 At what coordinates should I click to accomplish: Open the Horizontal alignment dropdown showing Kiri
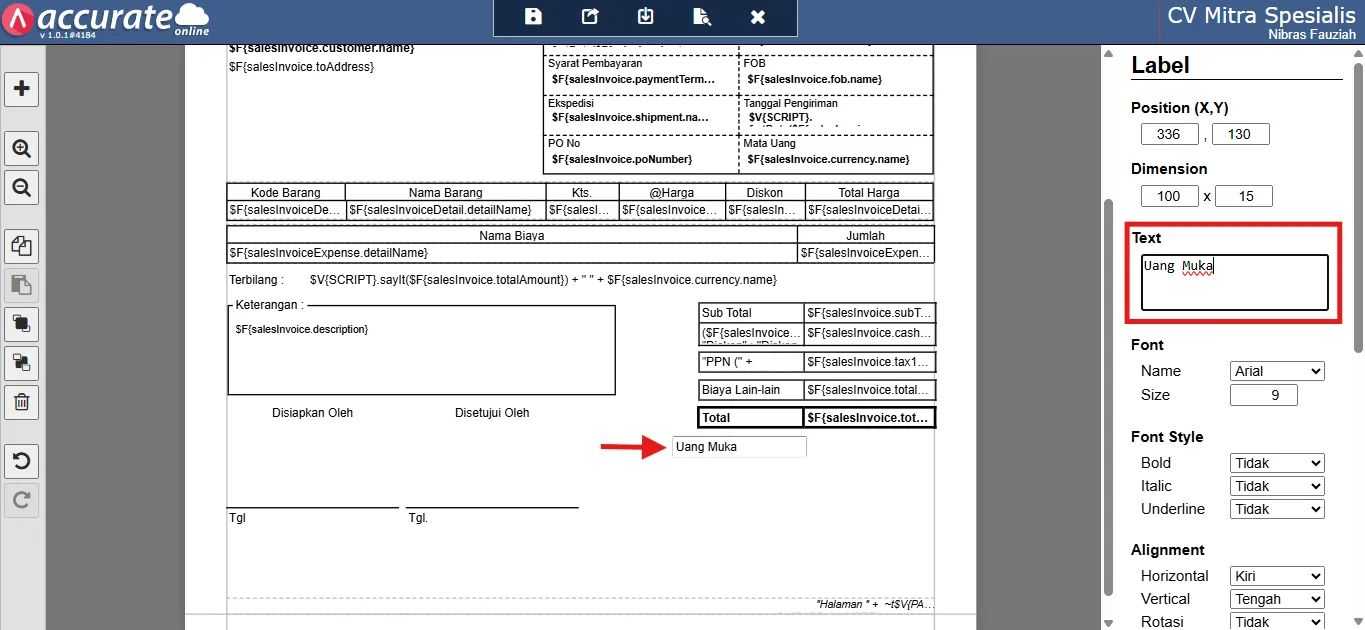click(x=1277, y=576)
